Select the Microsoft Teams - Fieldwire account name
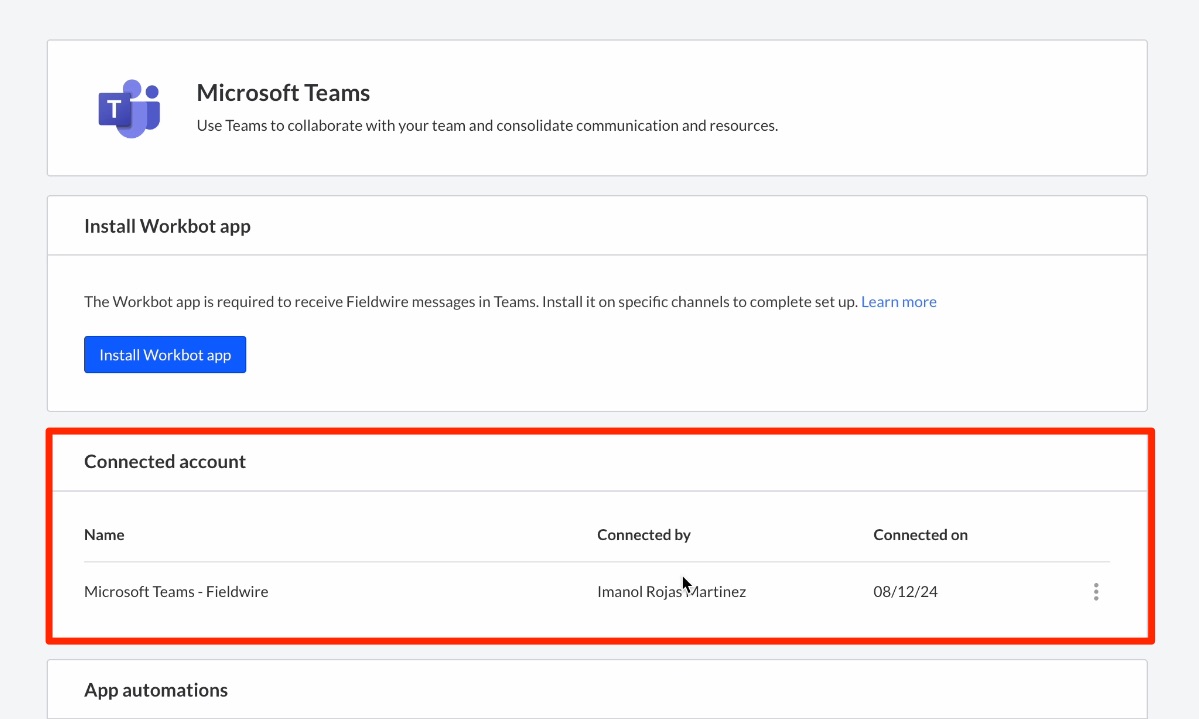 [176, 591]
